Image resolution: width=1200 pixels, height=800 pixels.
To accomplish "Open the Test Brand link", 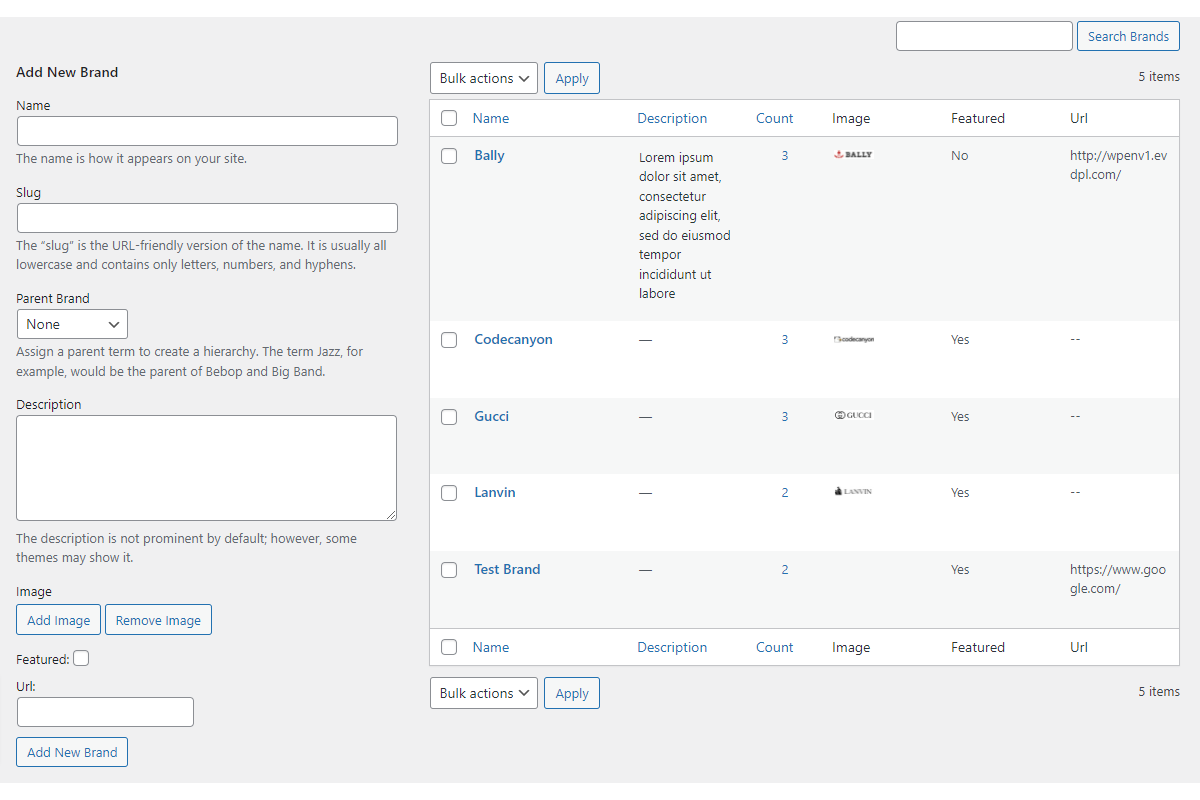I will click(507, 569).
